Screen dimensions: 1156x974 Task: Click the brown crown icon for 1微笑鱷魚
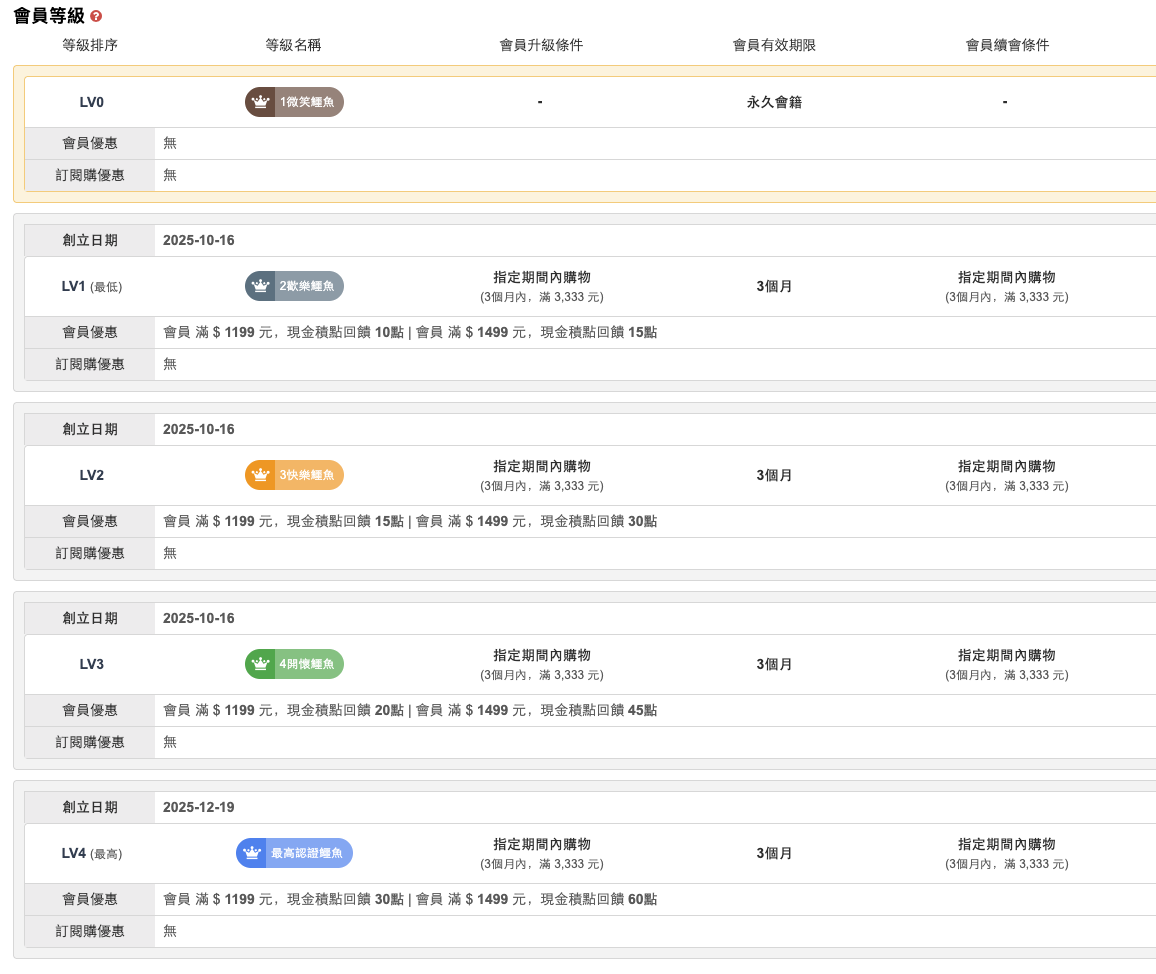click(x=260, y=102)
